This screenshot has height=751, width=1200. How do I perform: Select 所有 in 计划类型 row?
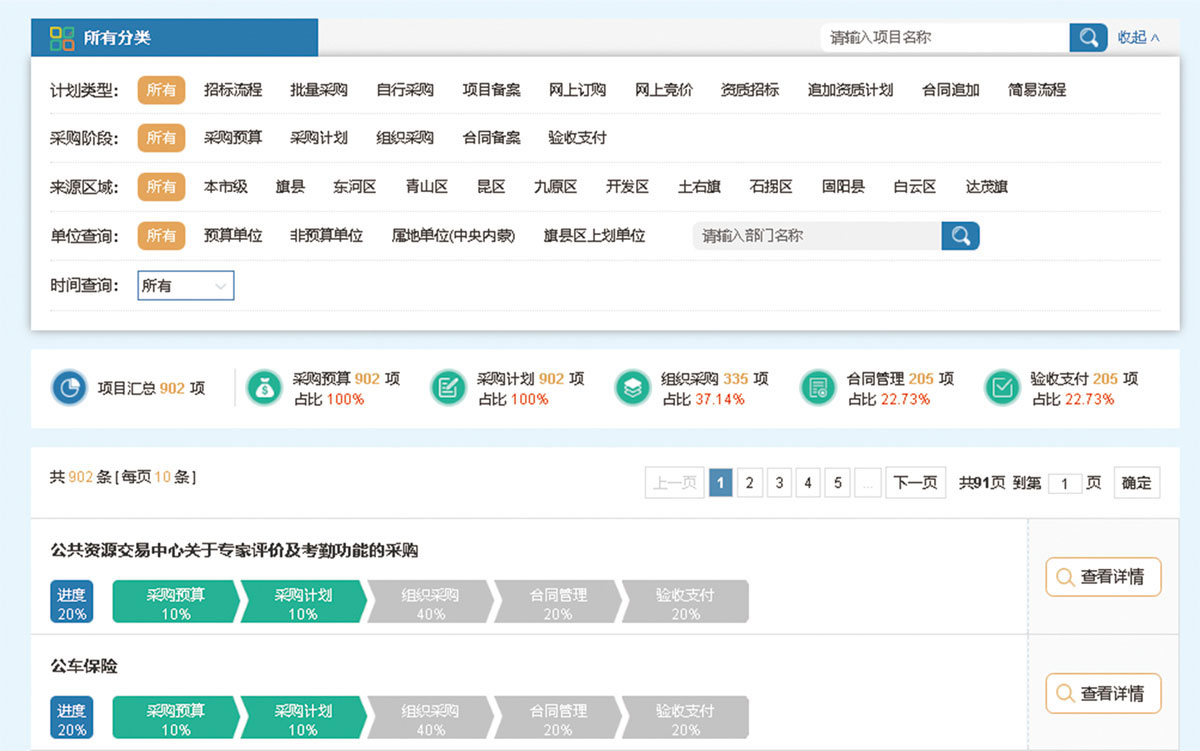[x=161, y=90]
